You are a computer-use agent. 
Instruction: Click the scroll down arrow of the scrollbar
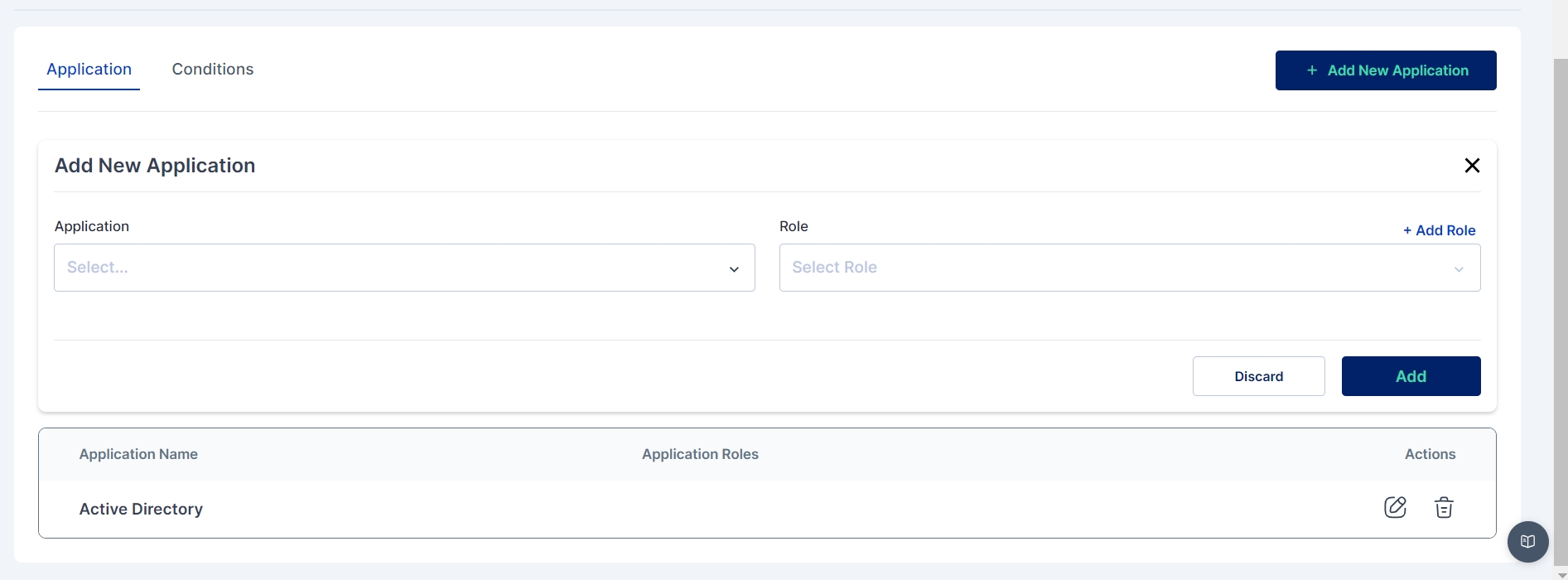tap(1561, 574)
